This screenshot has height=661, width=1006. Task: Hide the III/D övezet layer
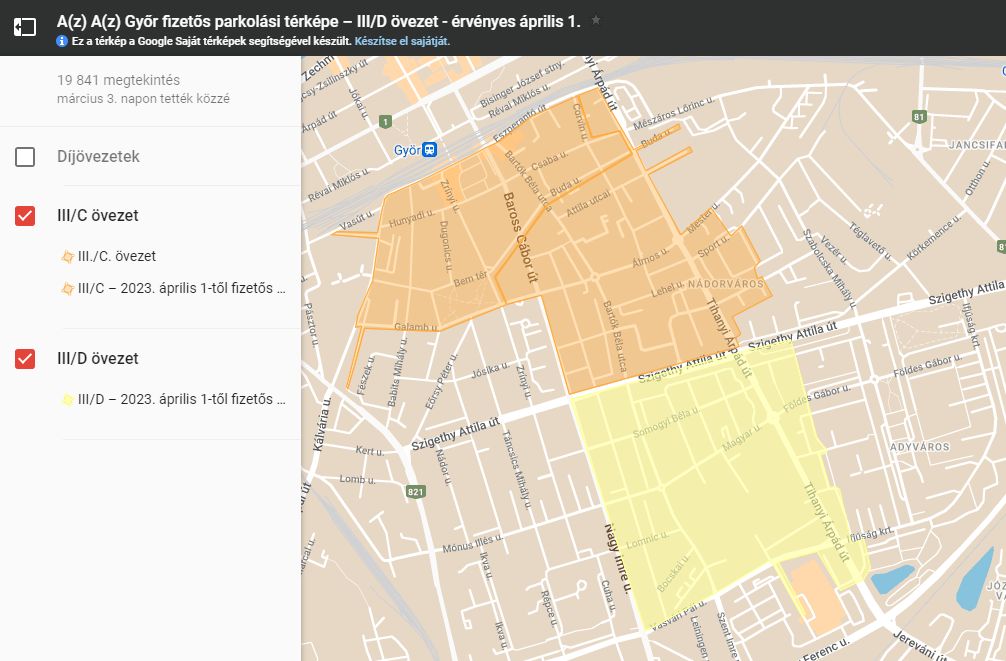coord(25,359)
